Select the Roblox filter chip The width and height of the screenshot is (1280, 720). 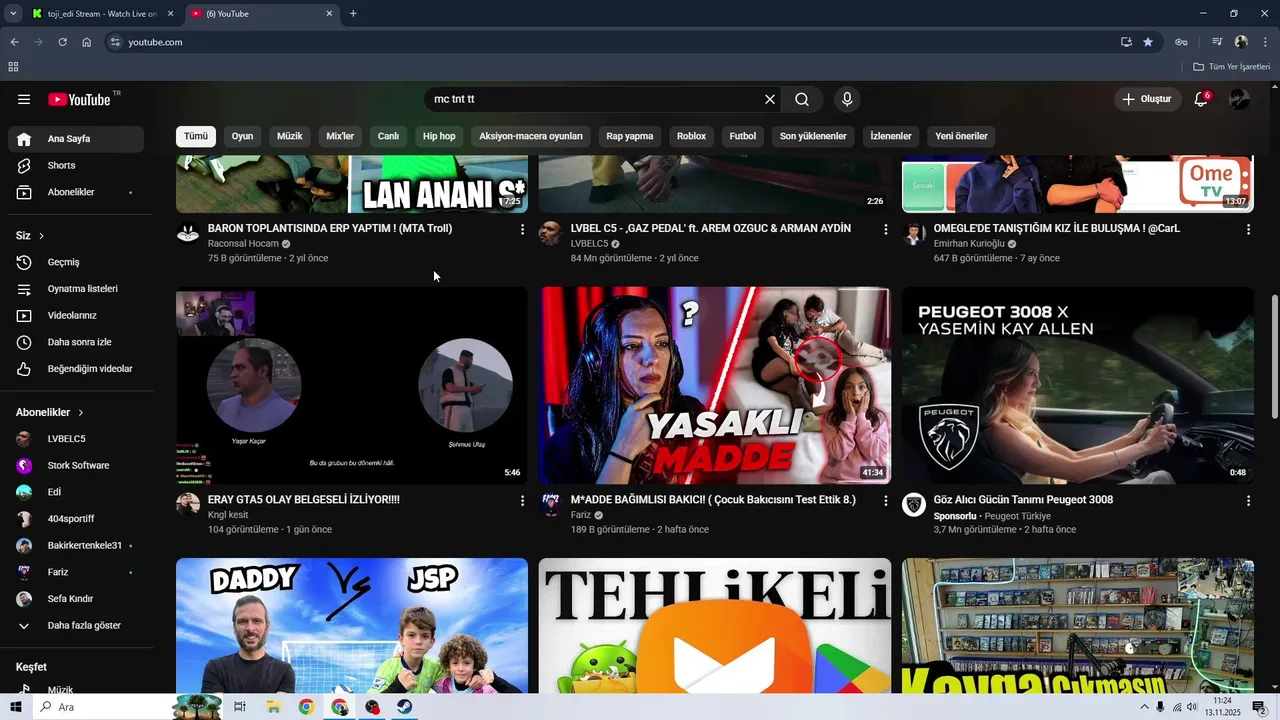[691, 136]
